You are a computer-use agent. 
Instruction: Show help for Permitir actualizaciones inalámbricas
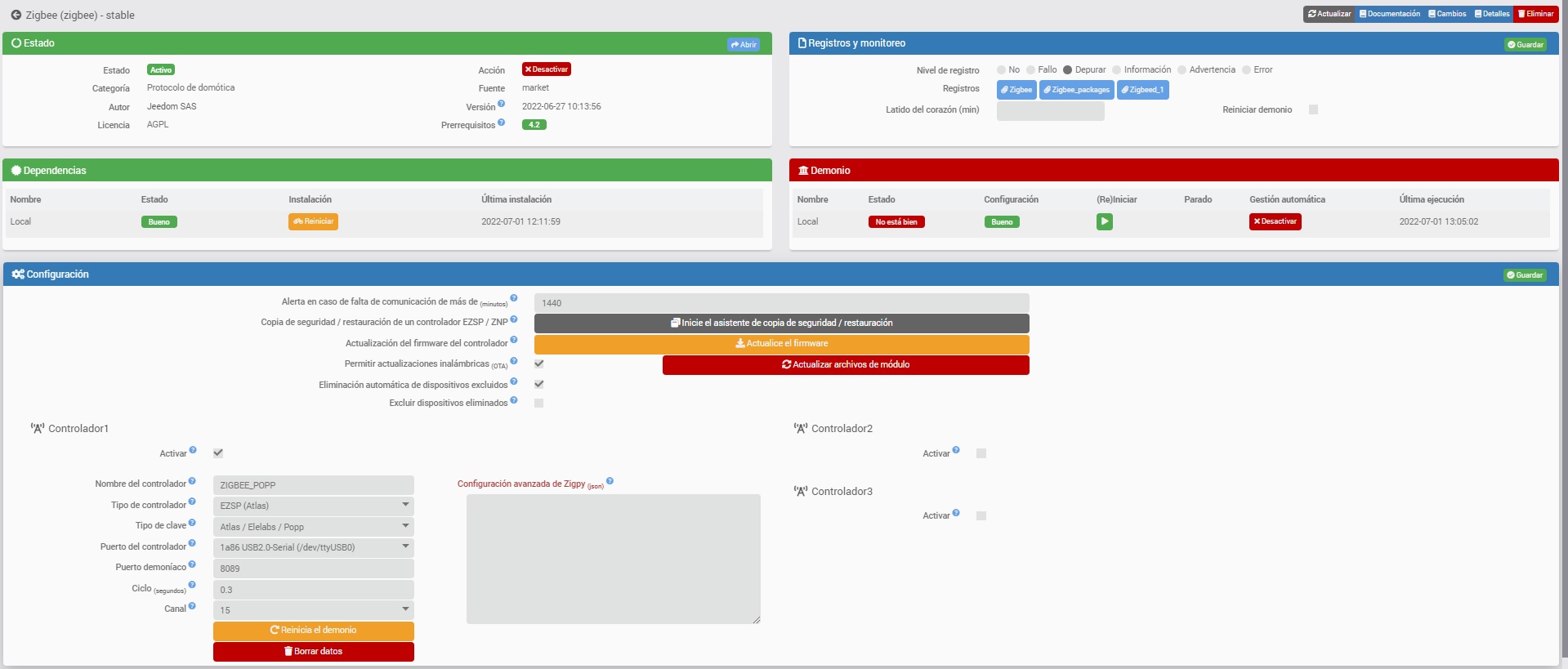point(514,360)
